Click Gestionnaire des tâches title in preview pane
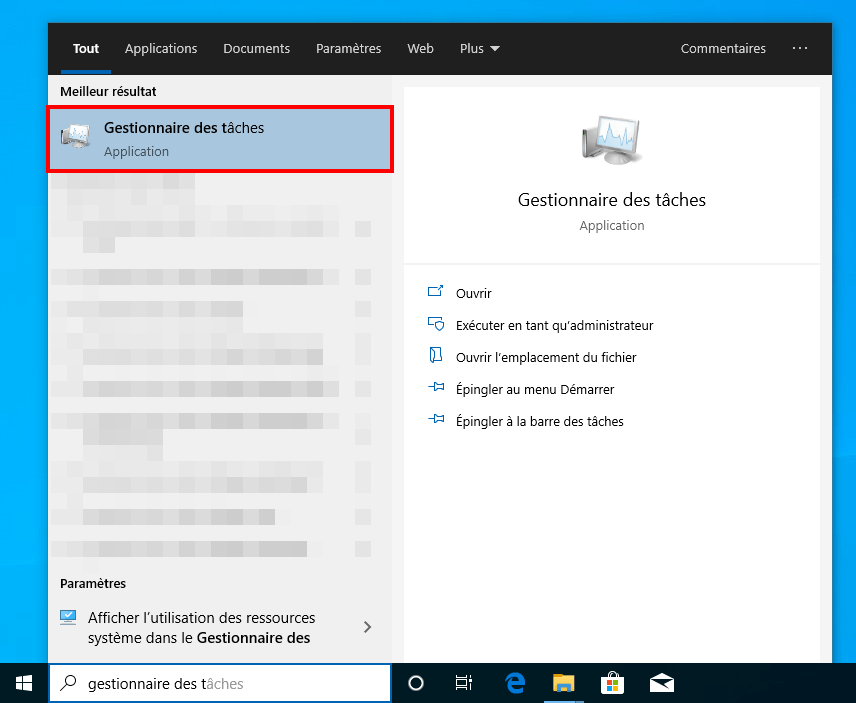 611,200
